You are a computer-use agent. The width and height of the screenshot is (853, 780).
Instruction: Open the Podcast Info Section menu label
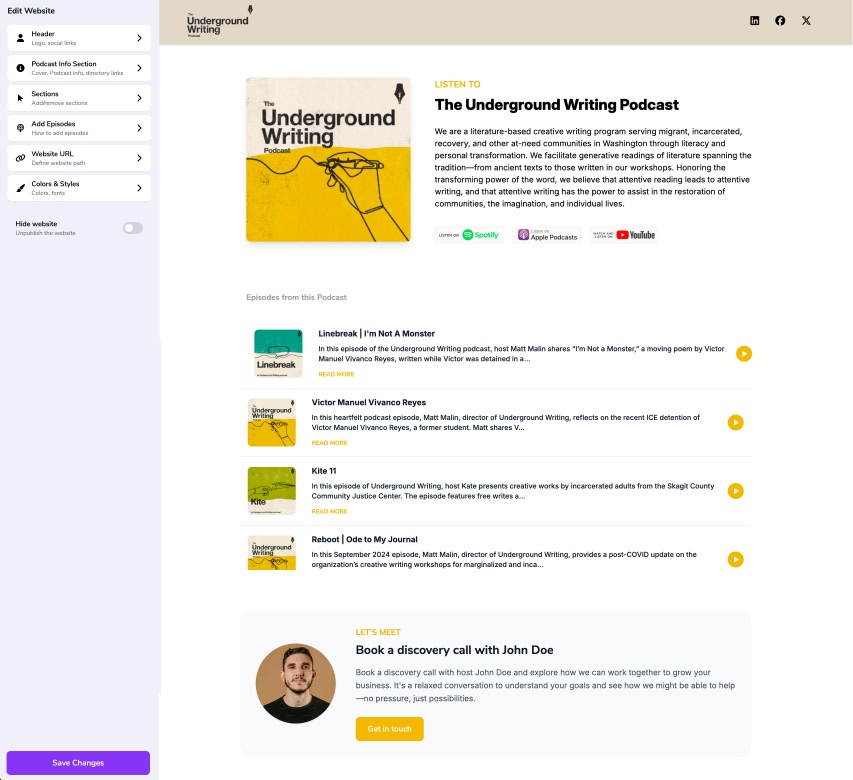[64, 64]
